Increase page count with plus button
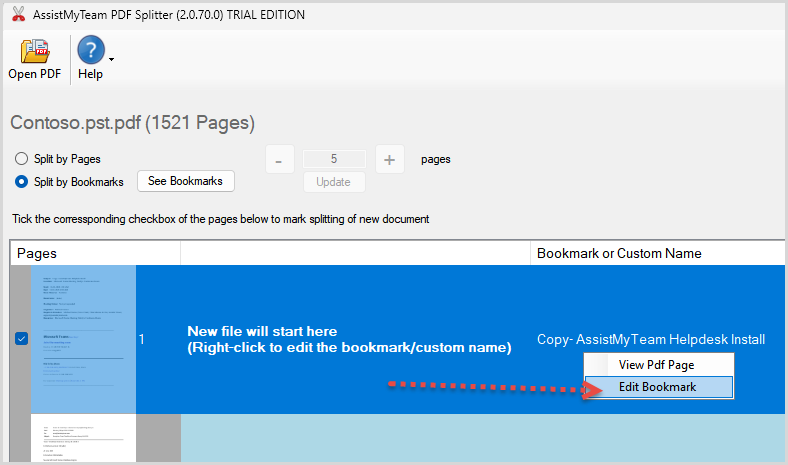 pos(389,159)
